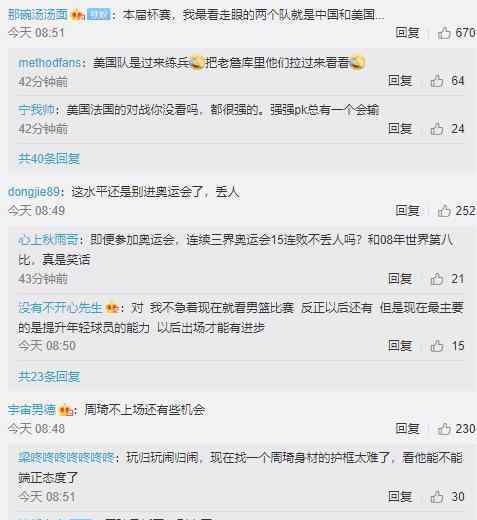
Task: Click thumbs-up icon next to 24
Action: pos(437,129)
